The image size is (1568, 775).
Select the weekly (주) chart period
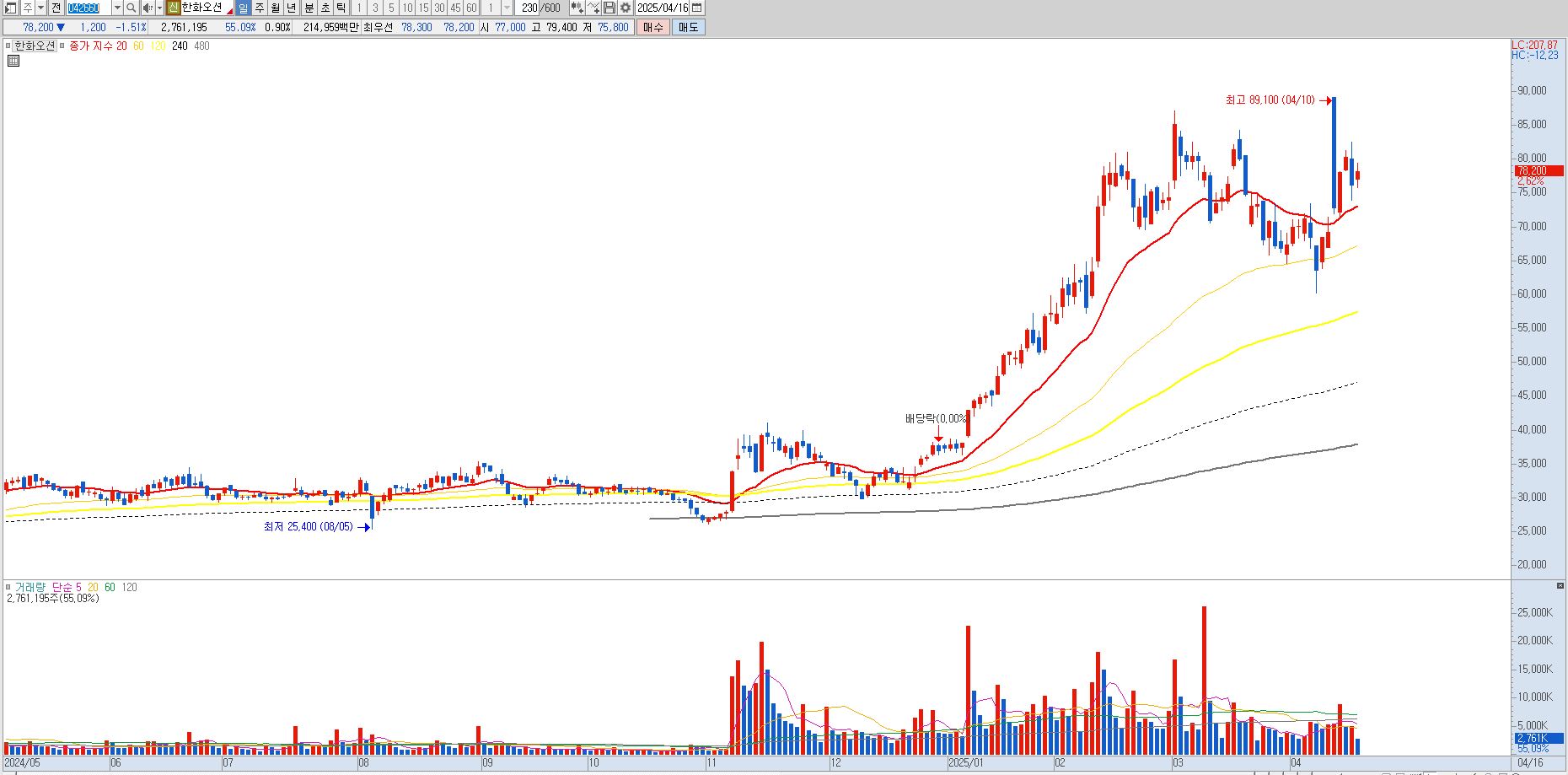(x=260, y=8)
